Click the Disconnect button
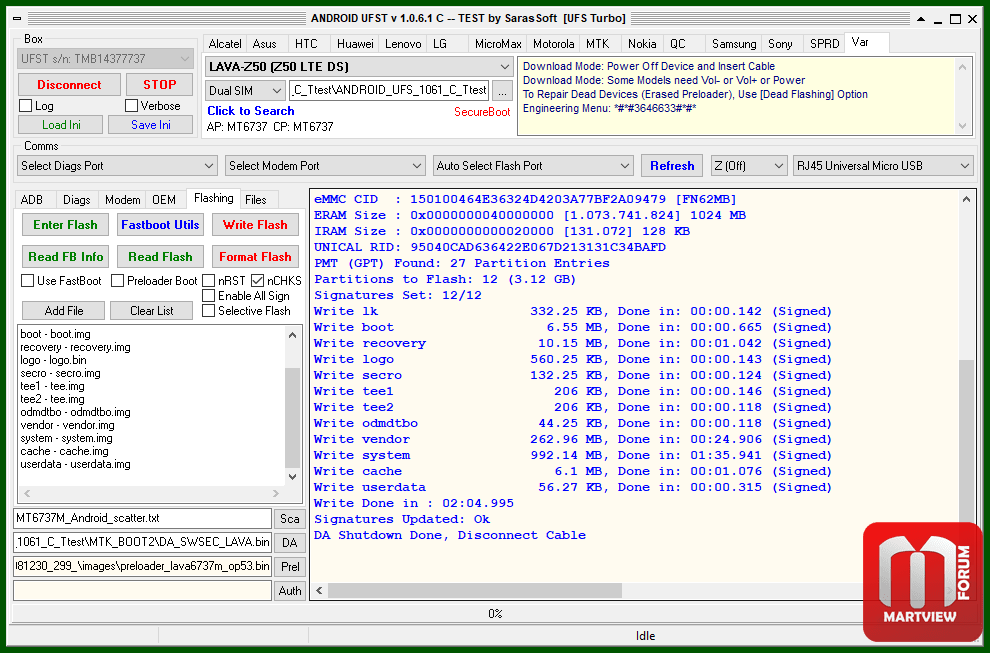This screenshot has width=990, height=653. click(69, 85)
